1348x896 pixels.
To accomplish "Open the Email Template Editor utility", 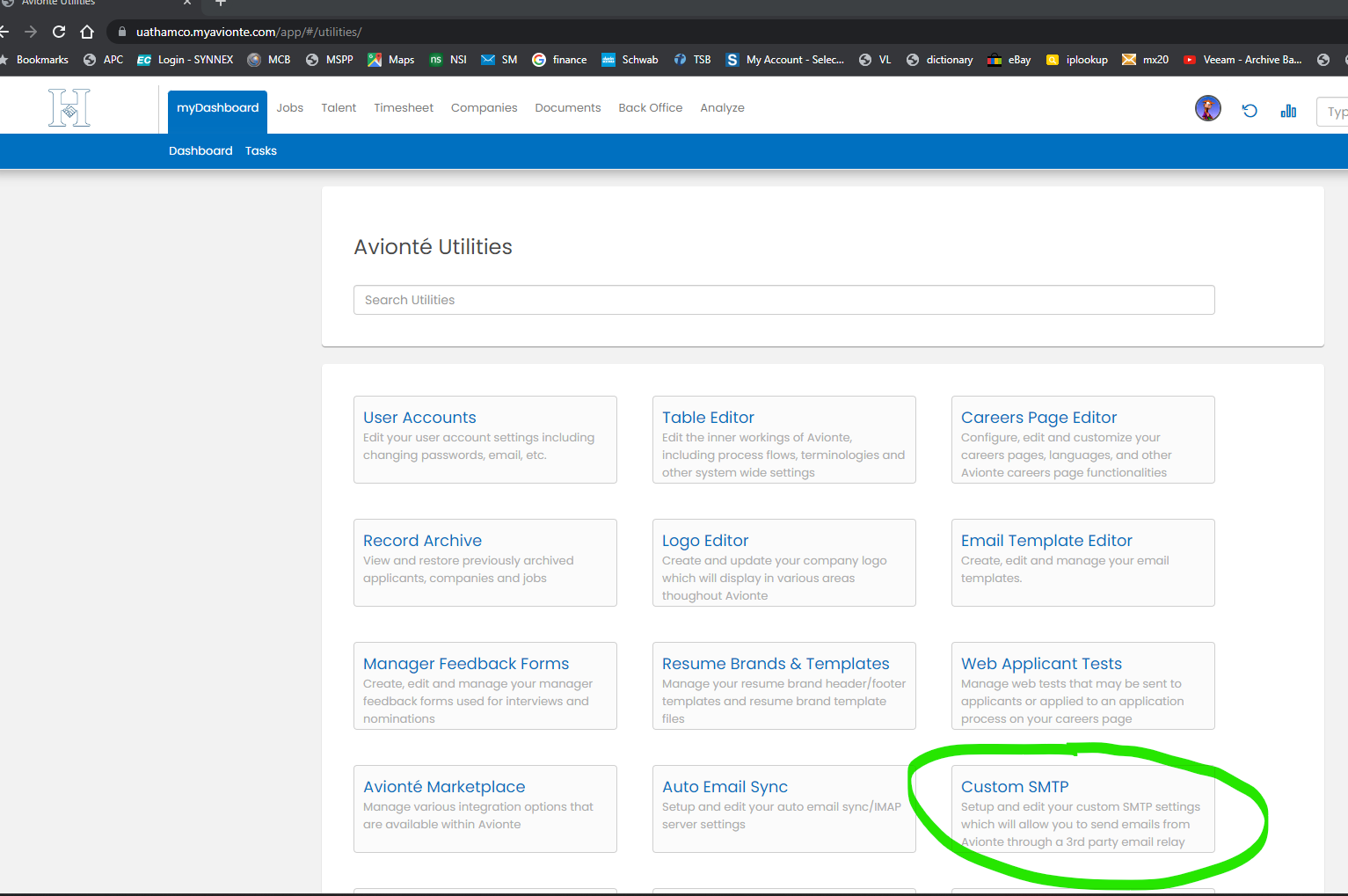I will (x=1083, y=563).
